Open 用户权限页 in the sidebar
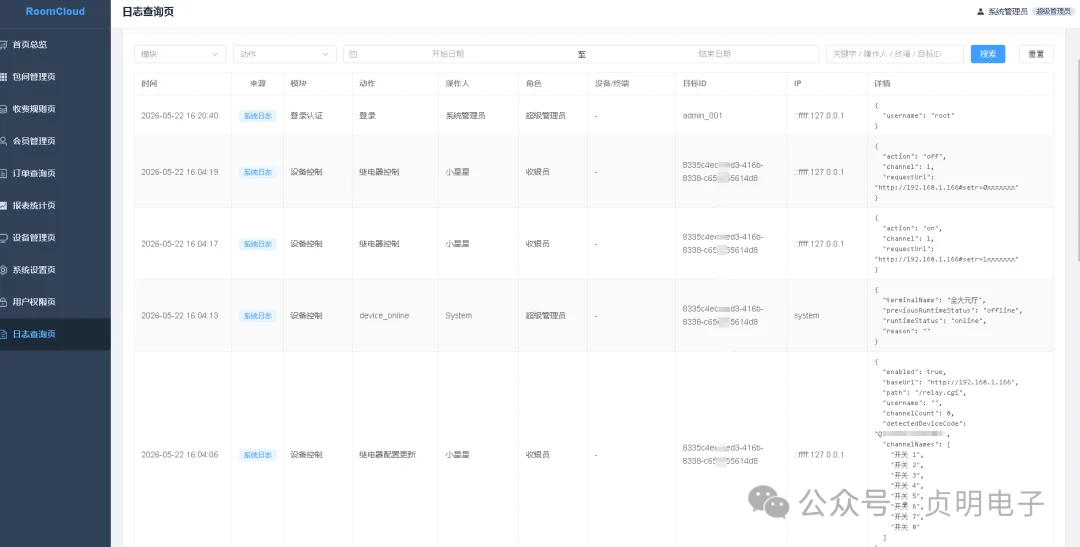 55,302
